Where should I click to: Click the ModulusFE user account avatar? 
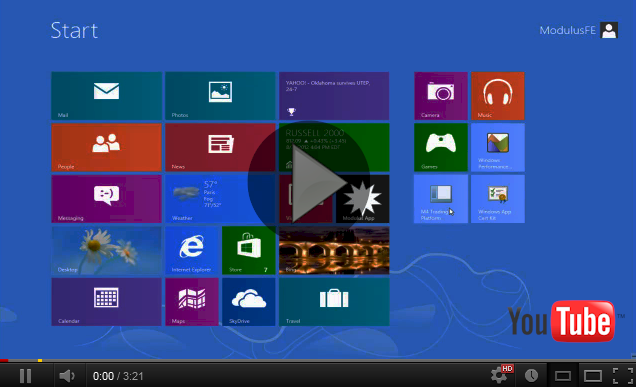(609, 30)
